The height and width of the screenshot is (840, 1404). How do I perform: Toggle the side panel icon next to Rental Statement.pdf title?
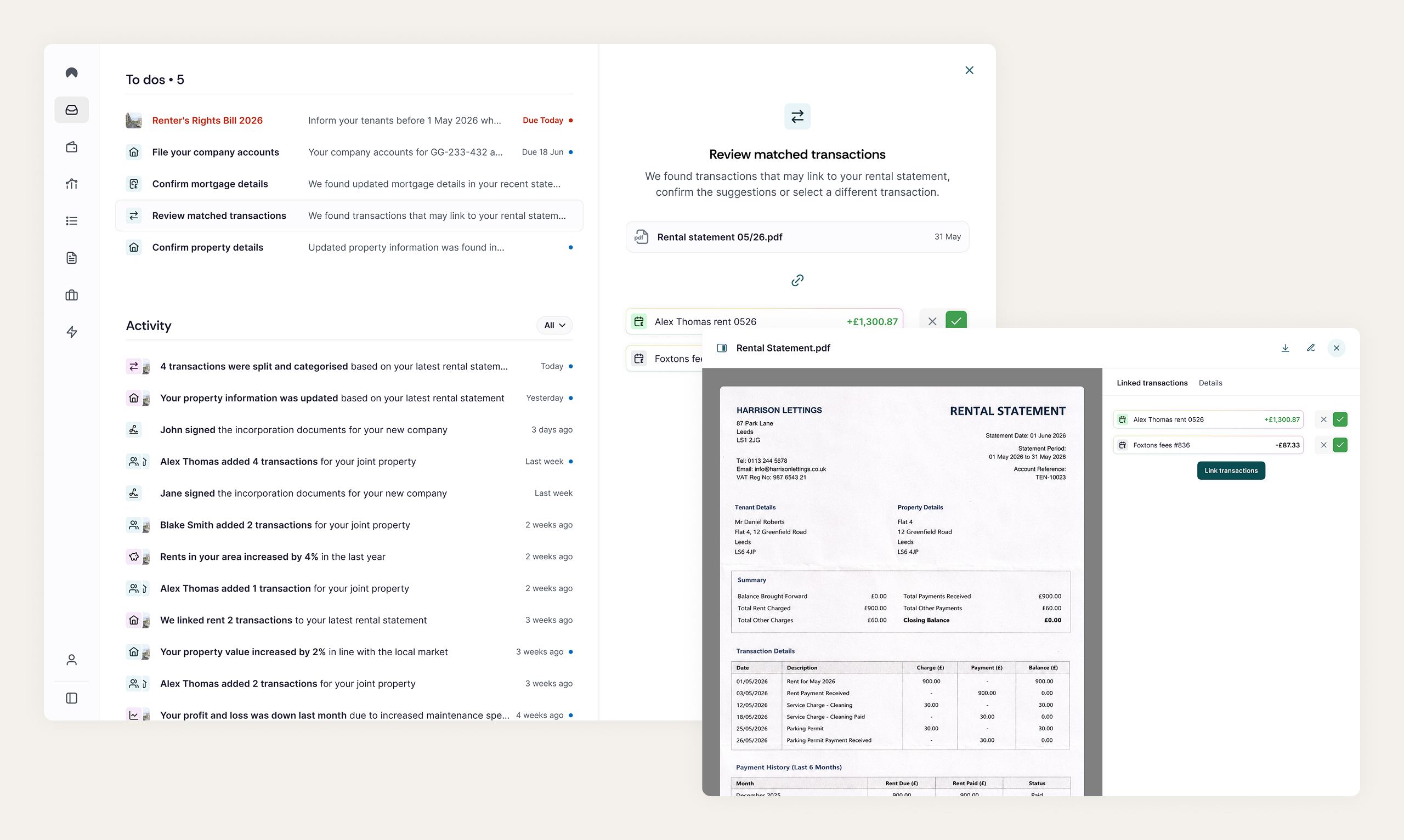[722, 348]
